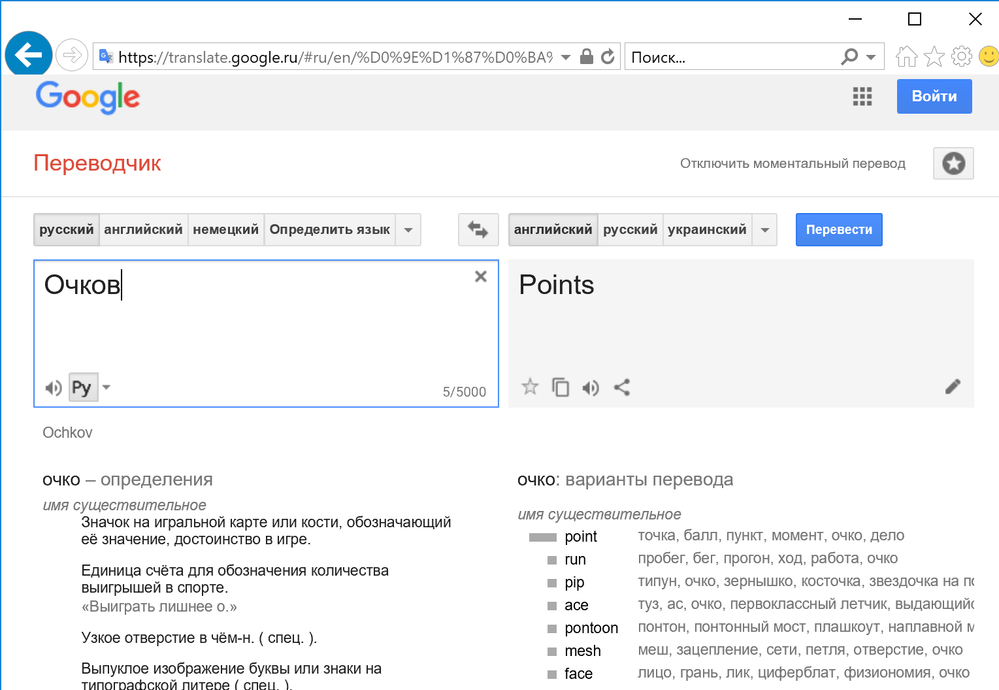Play audio of the Points translation

[591, 388]
